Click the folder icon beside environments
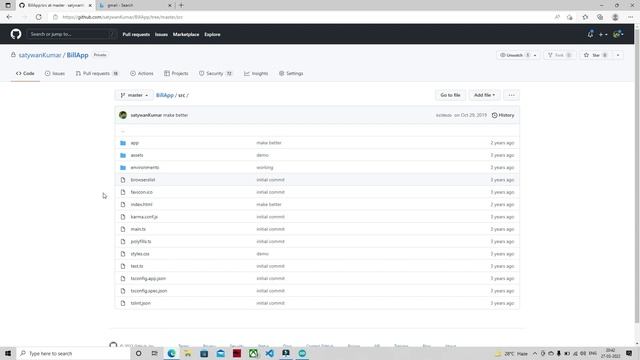The width and height of the screenshot is (640, 360). tap(123, 167)
